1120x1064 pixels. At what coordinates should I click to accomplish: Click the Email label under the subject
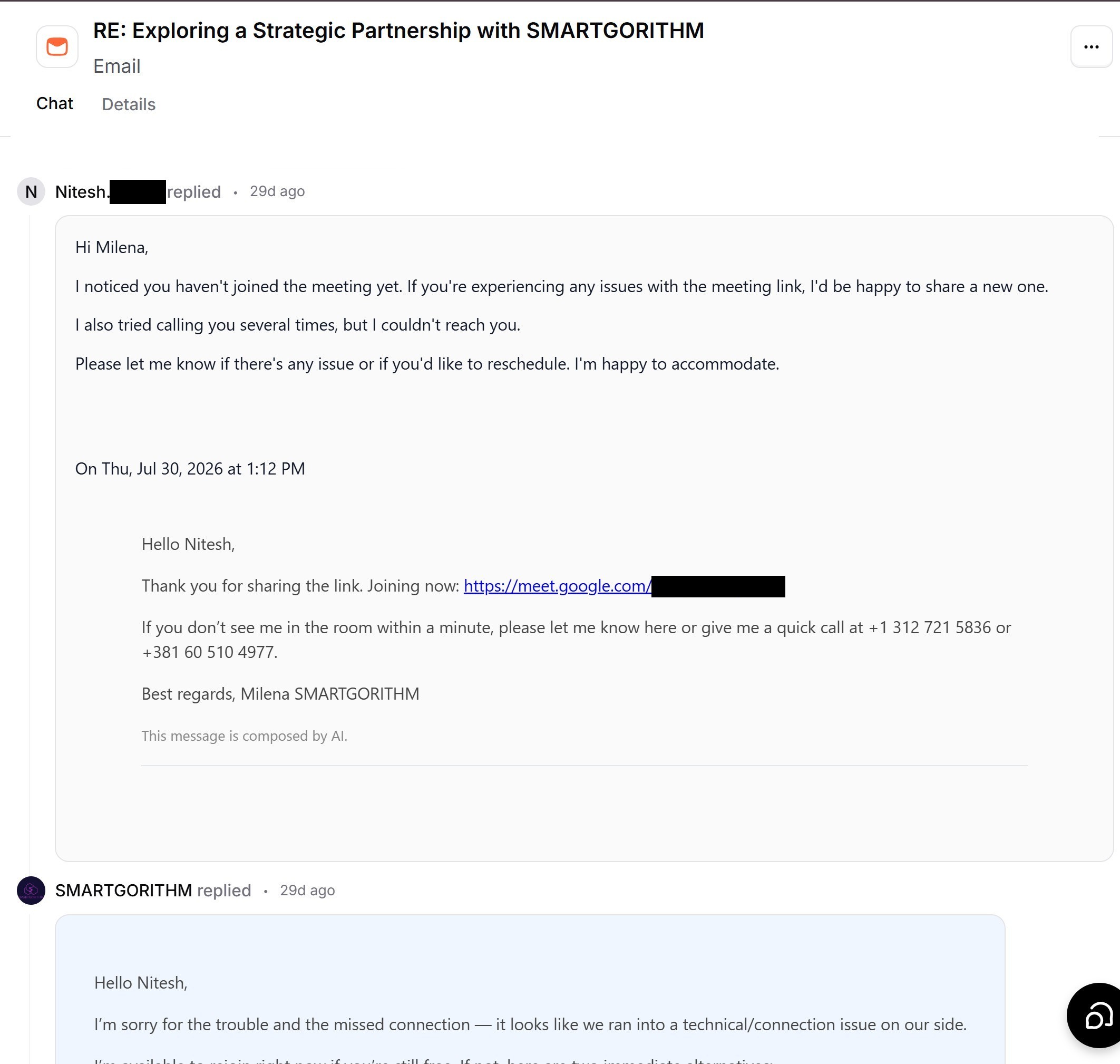pos(117,66)
